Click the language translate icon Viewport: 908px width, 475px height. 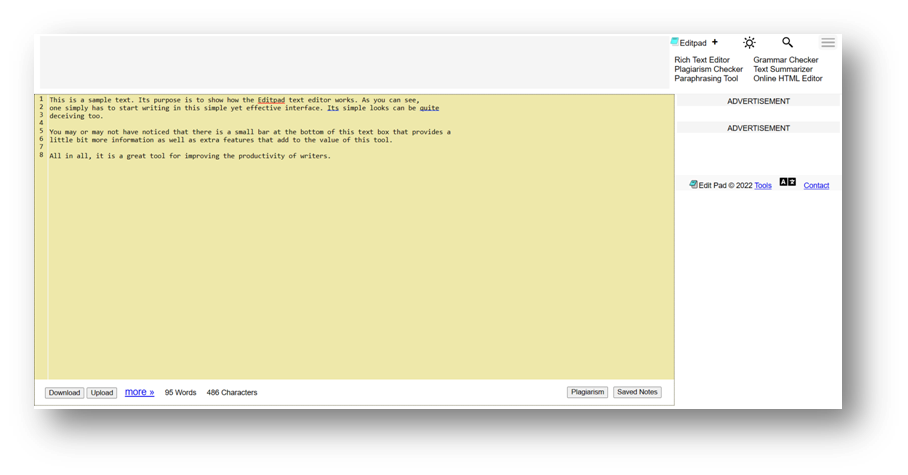point(788,182)
